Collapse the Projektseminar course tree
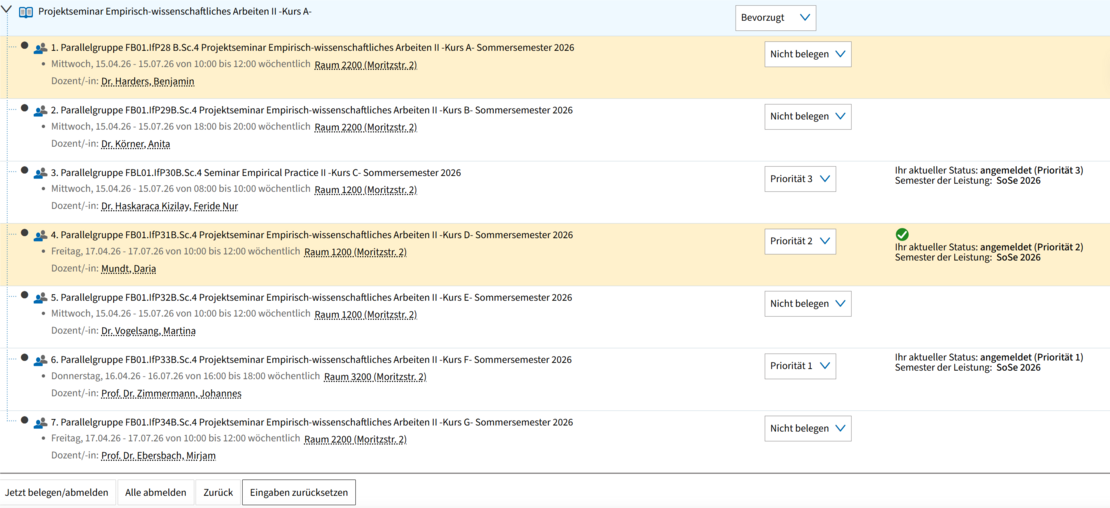Viewport: 1110px width, 508px height. [x=7, y=10]
